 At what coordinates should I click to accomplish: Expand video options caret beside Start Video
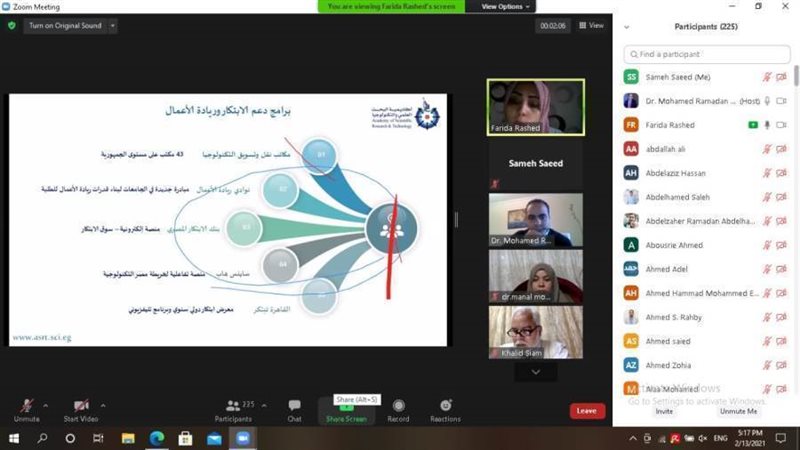click(x=103, y=406)
